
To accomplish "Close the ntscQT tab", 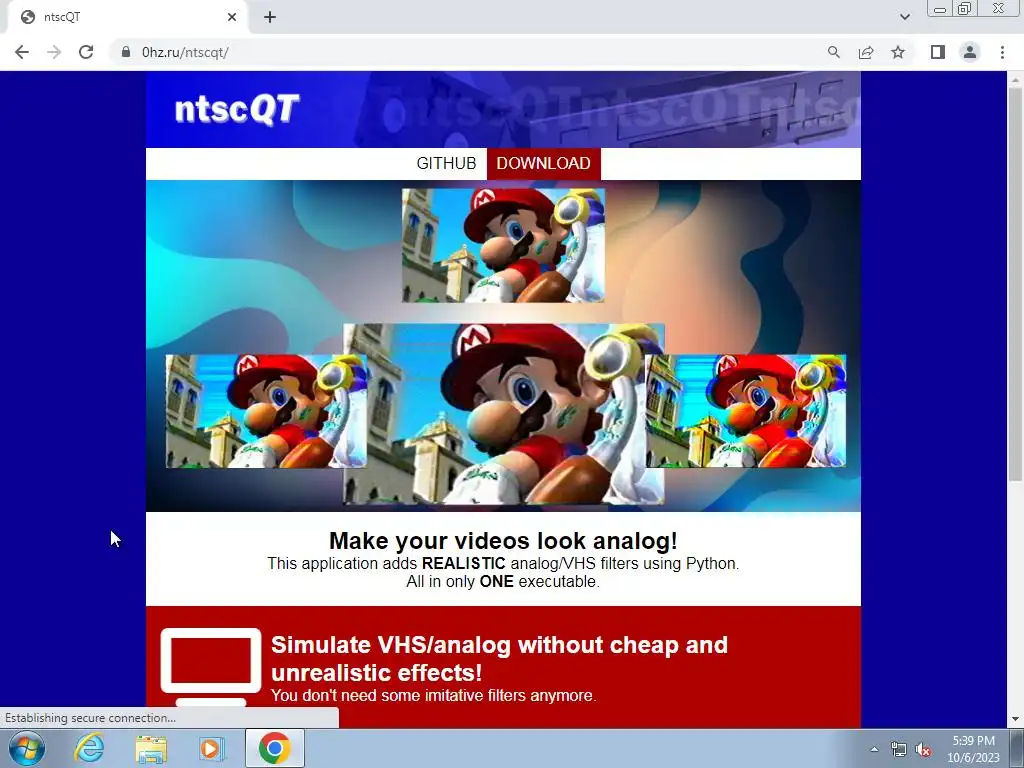I will [232, 18].
